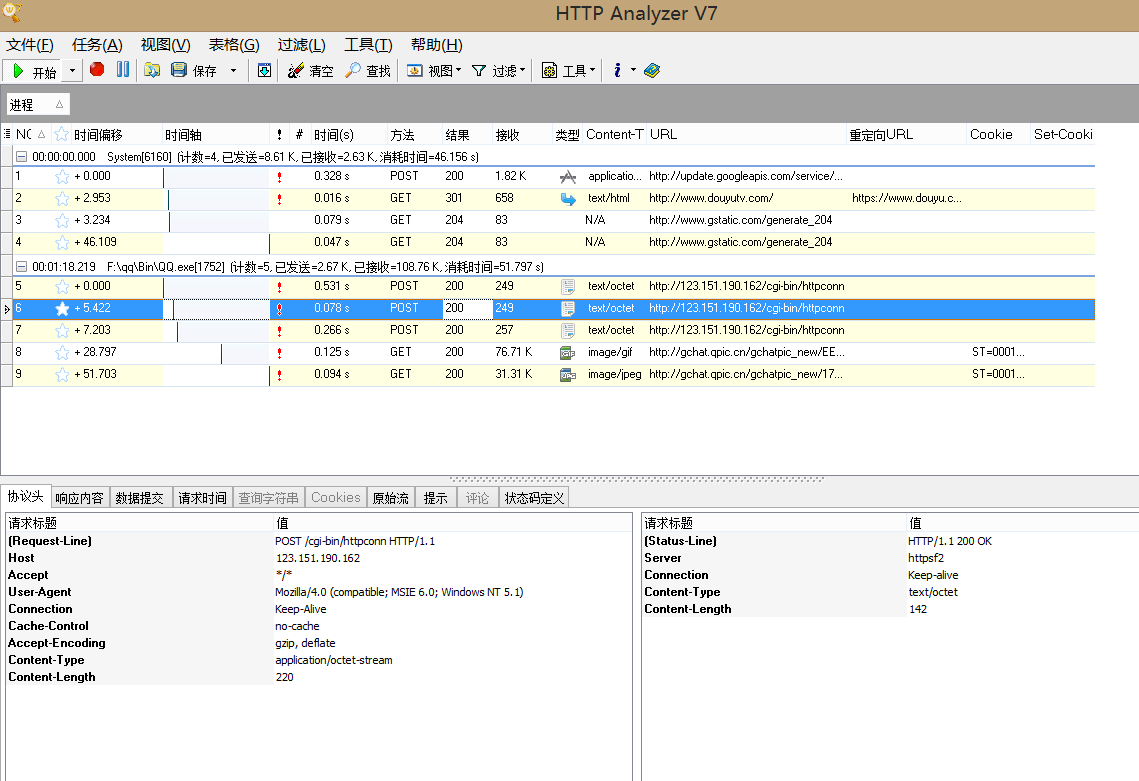1139x781 pixels.
Task: Open the dropdown arrow next to info icon
Action: click(633, 70)
